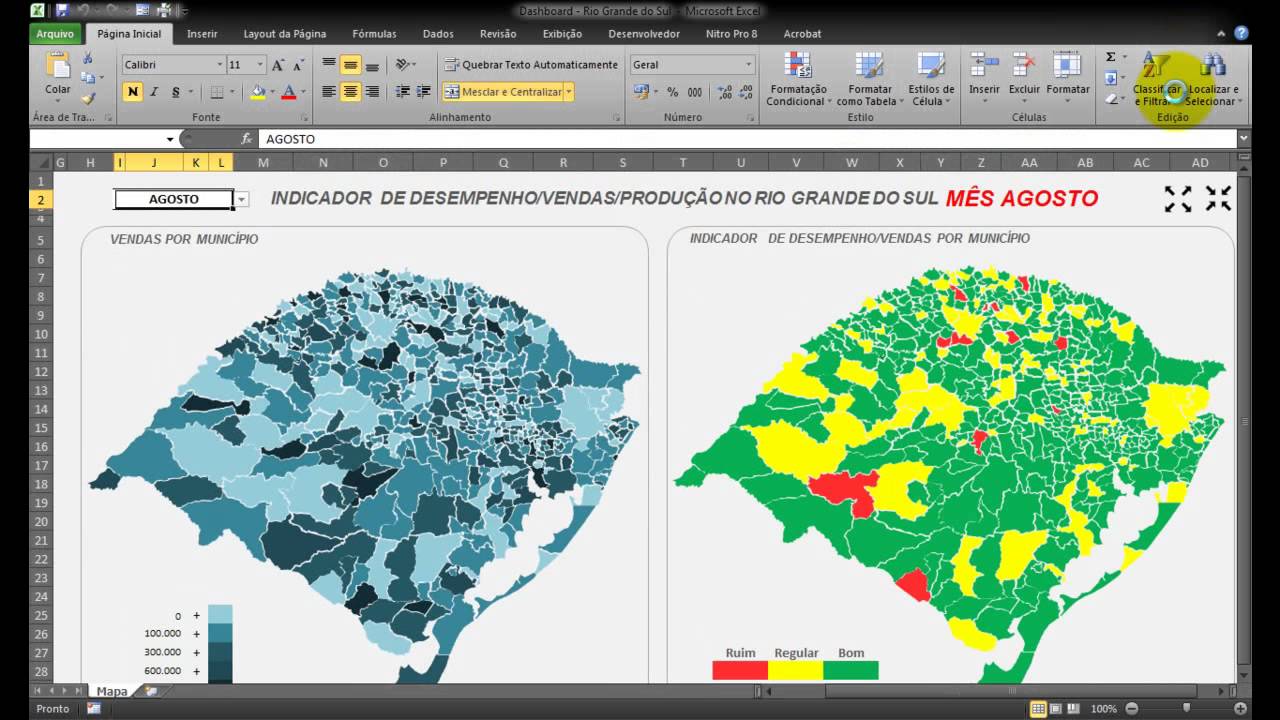Click the Cut scissors icon
The image size is (1280, 720).
pos(88,58)
